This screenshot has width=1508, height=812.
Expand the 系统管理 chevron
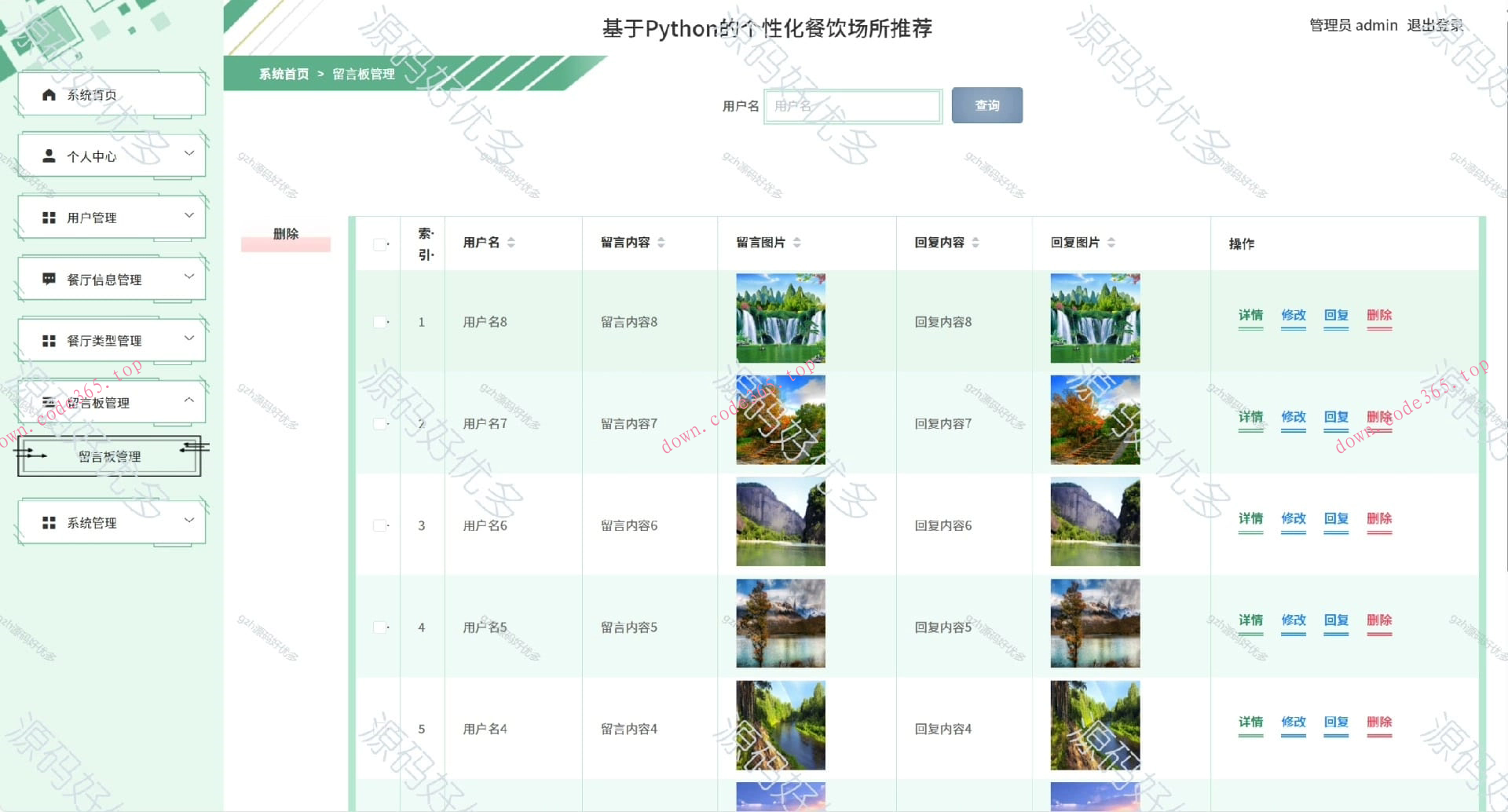[x=189, y=520]
